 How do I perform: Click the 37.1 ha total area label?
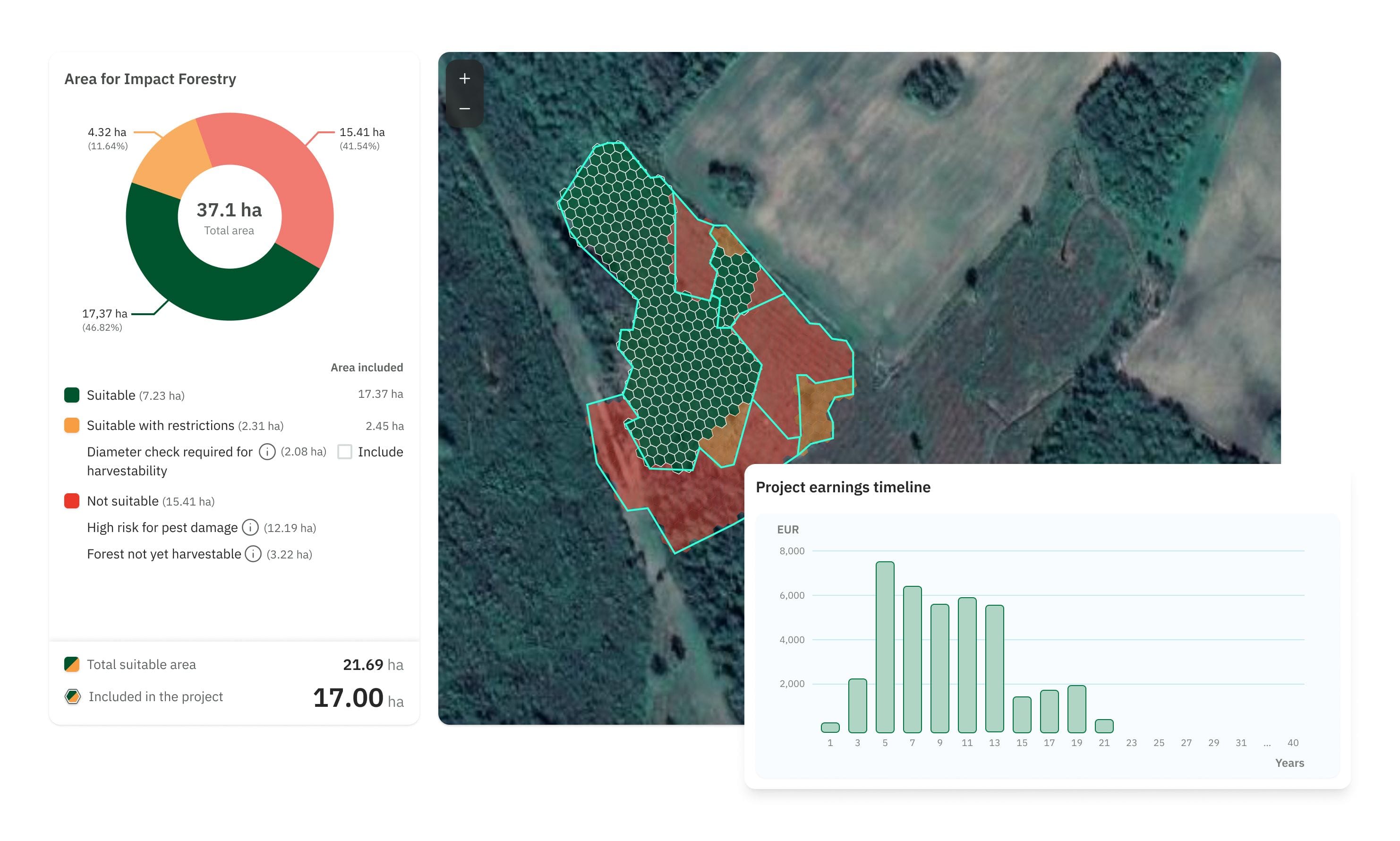click(229, 210)
